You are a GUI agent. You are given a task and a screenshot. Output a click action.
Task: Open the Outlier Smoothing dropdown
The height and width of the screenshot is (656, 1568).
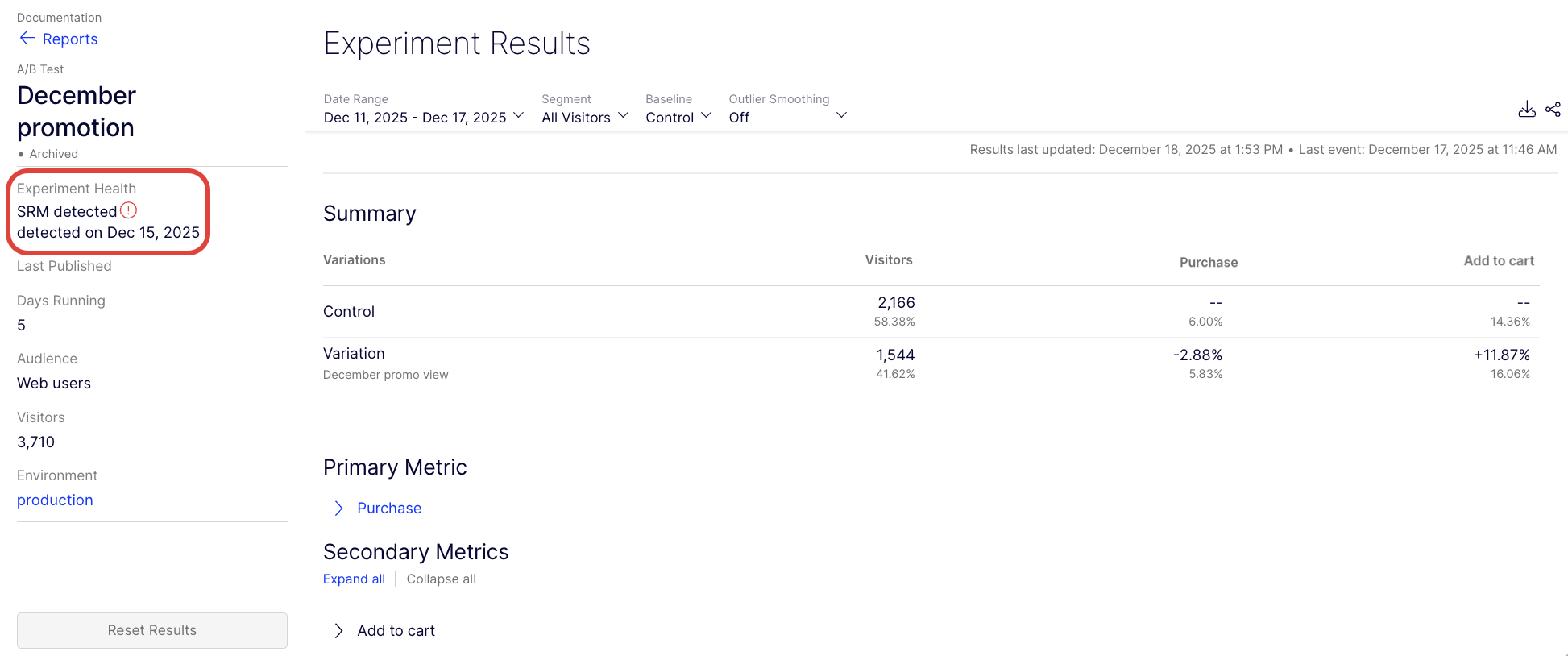pyautogui.click(x=787, y=118)
